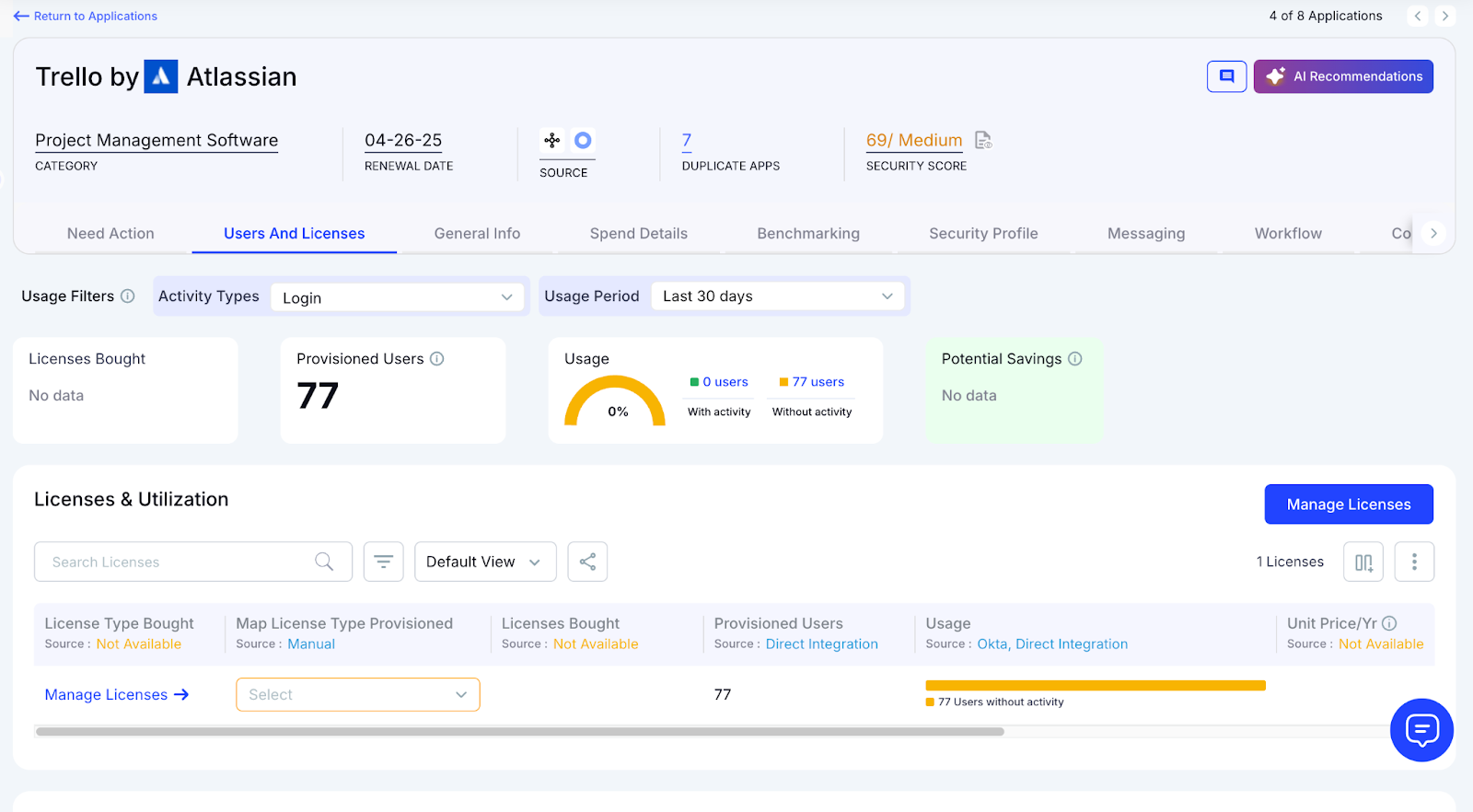Screen dimensions: 1473x812
Task: Click the 1 Licenses count text
Action: (1290, 562)
